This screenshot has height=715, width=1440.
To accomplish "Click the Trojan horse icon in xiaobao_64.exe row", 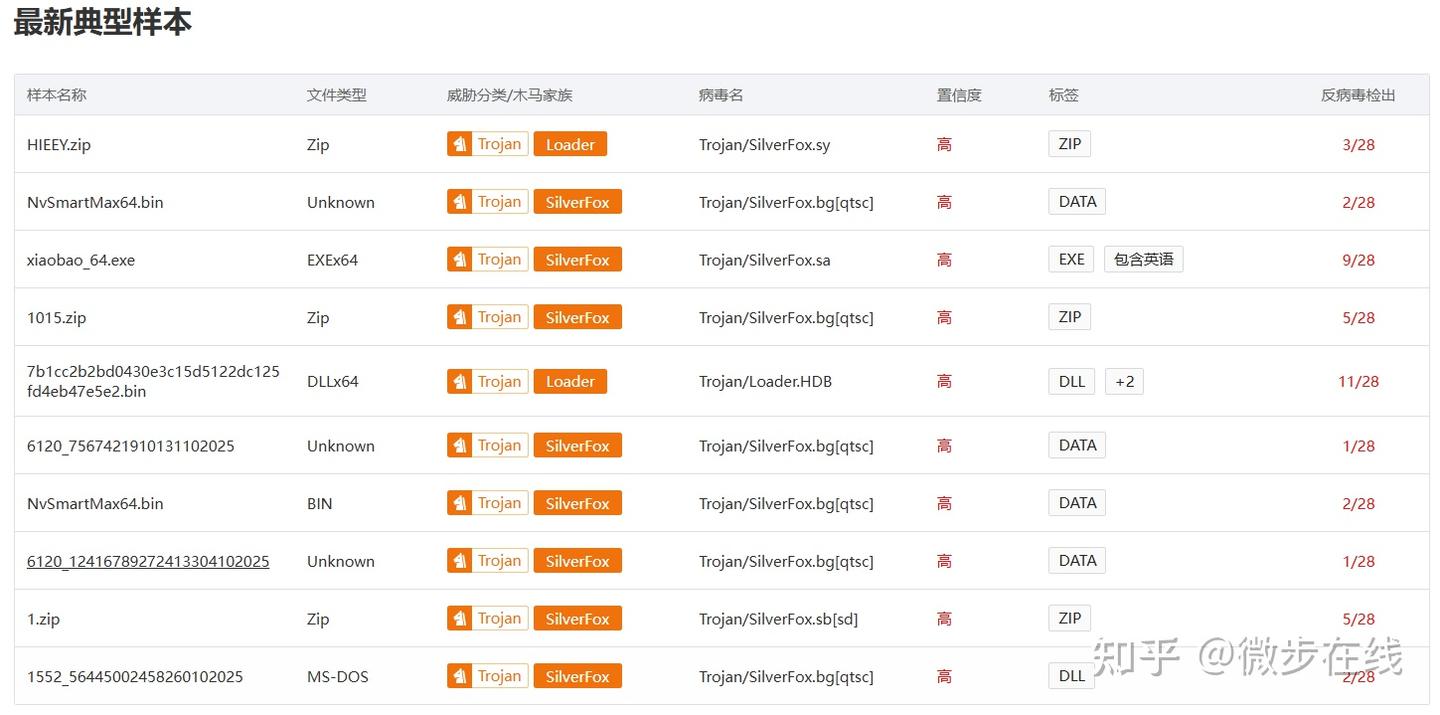I will (x=459, y=260).
